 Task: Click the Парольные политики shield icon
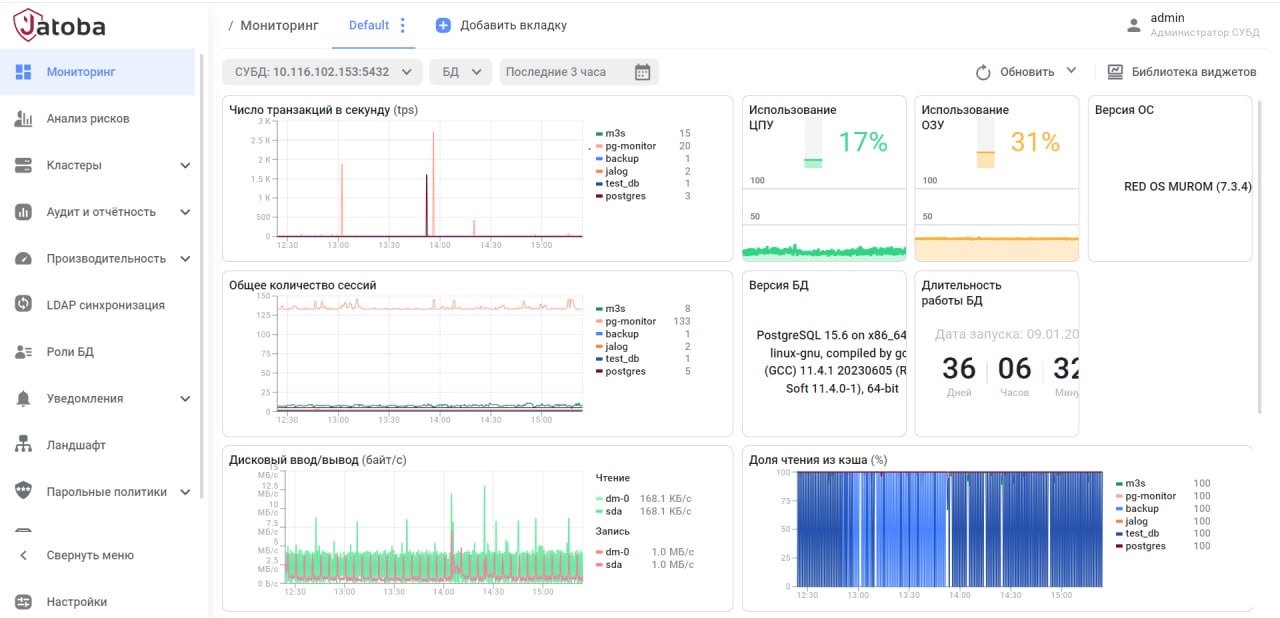pyautogui.click(x=23, y=491)
